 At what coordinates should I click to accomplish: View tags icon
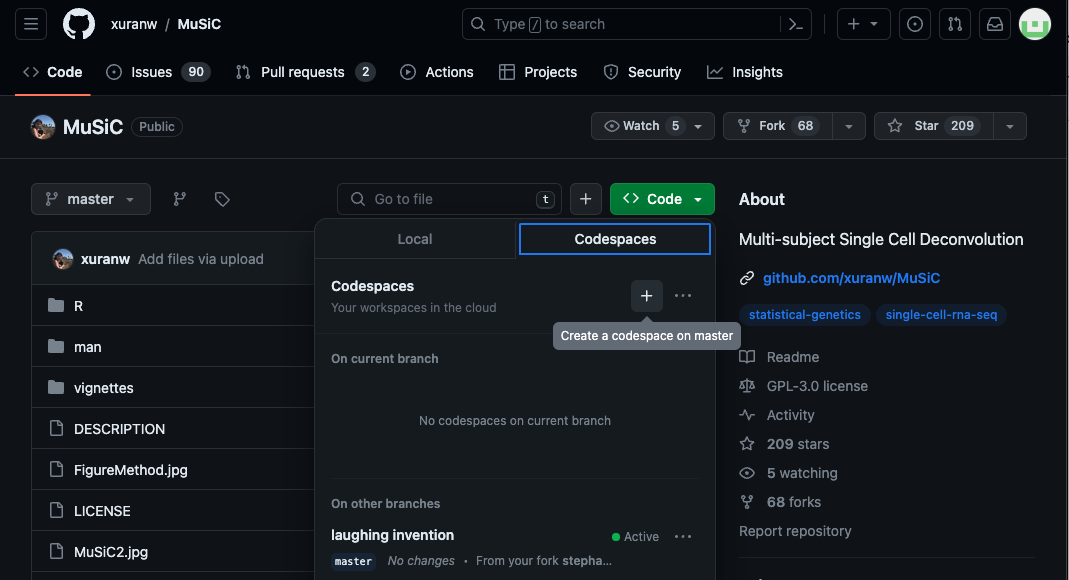(222, 199)
